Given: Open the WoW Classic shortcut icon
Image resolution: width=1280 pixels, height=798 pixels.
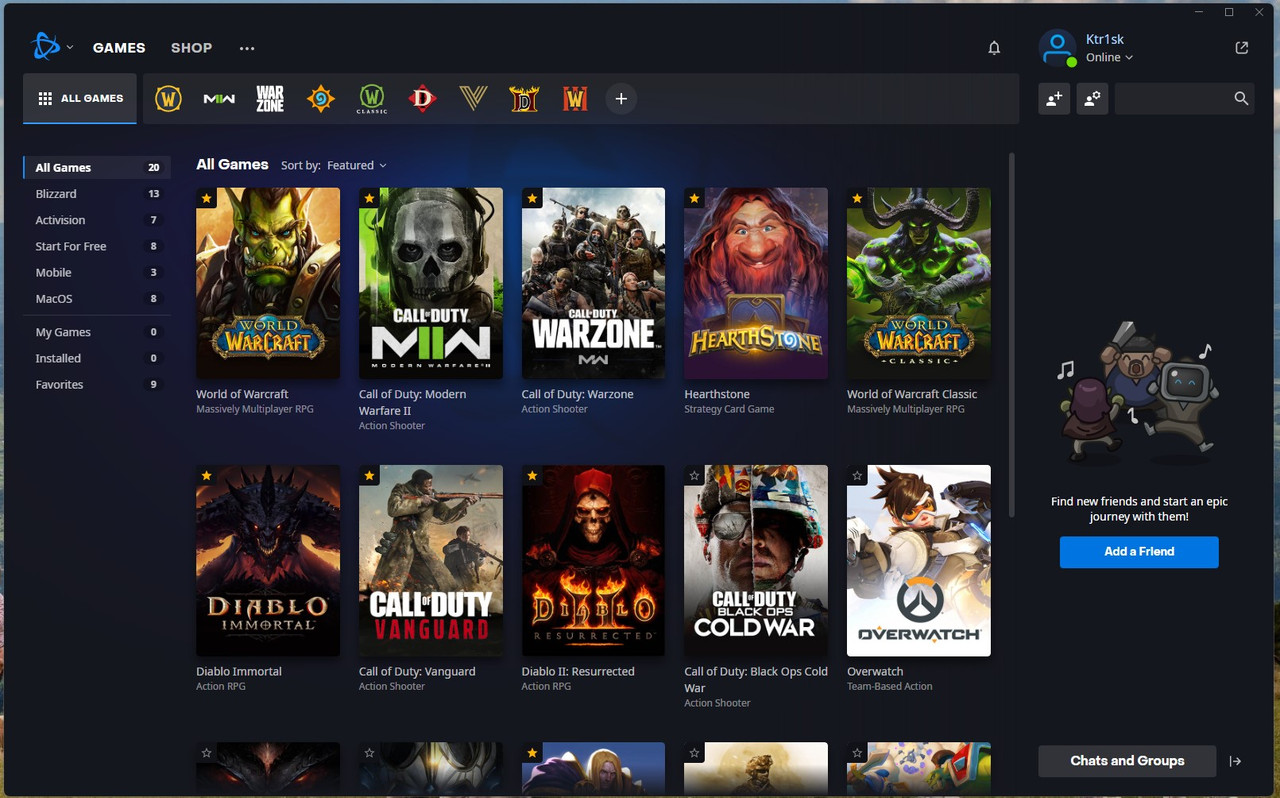Looking at the screenshot, I should 372,98.
